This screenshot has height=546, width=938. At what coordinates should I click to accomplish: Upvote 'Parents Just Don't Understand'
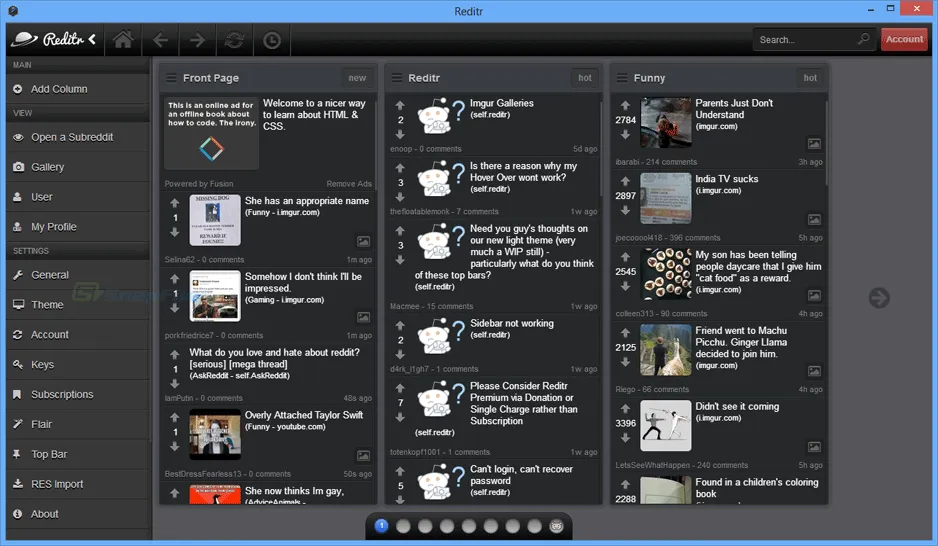click(625, 105)
